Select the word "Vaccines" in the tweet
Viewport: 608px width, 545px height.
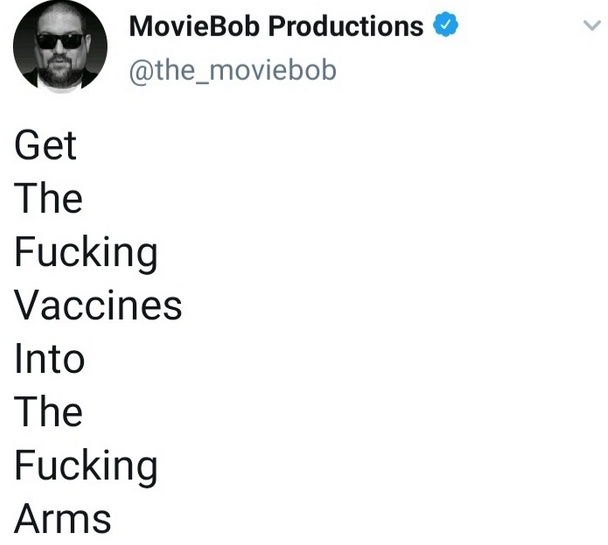tap(98, 305)
